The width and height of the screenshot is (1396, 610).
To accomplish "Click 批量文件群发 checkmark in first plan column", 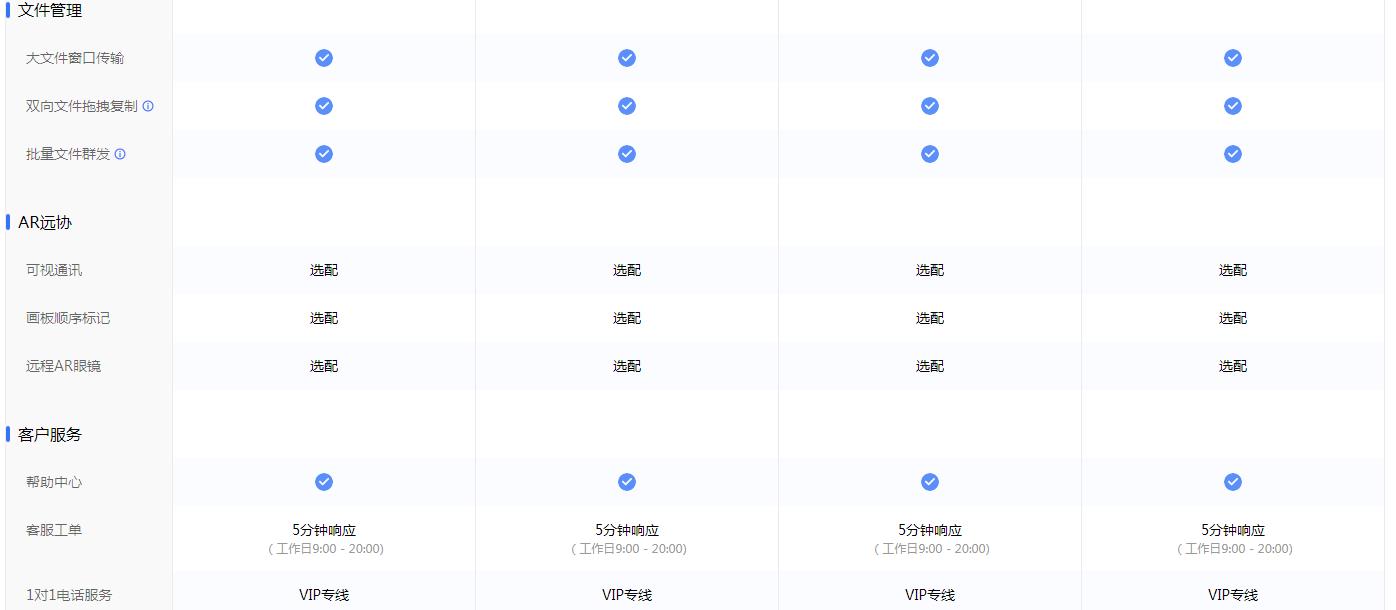I will point(324,154).
